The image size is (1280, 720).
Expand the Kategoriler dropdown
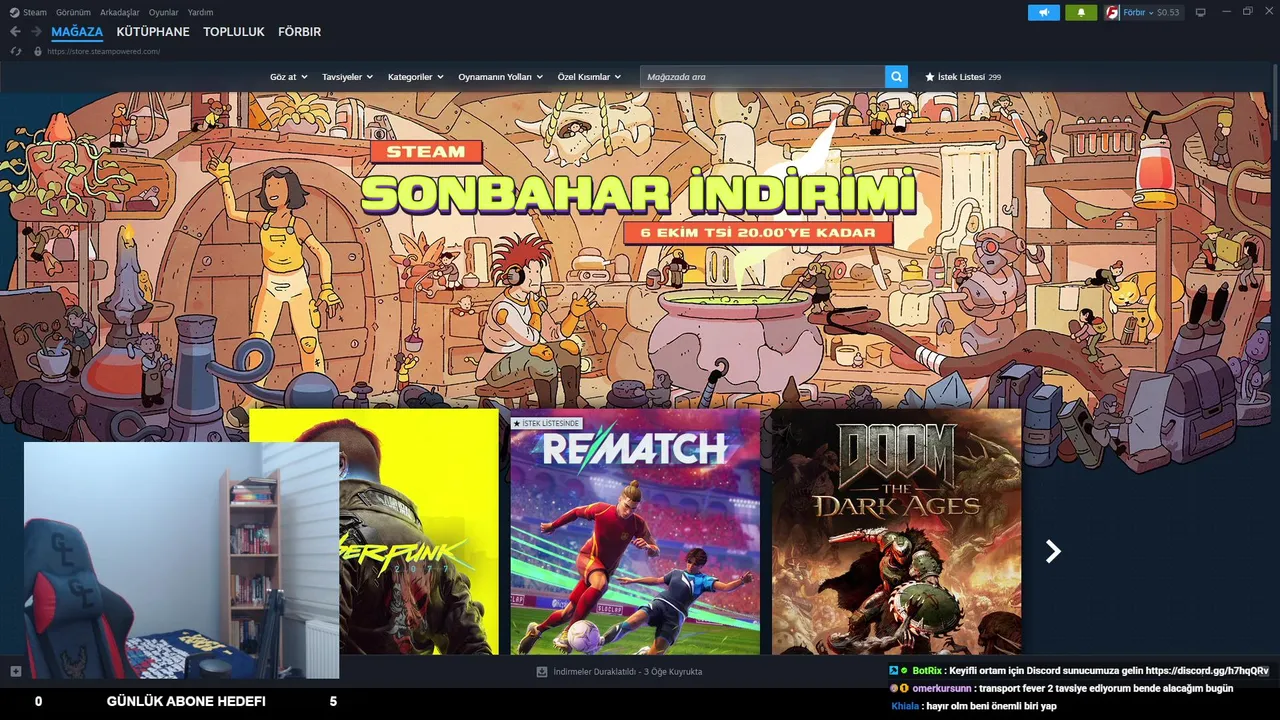[x=415, y=77]
